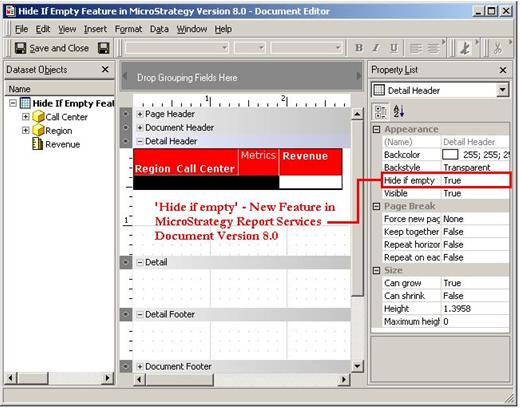Viewport: 520px width, 408px height.
Task: Click the Maximum height value 0
Action: click(x=475, y=322)
